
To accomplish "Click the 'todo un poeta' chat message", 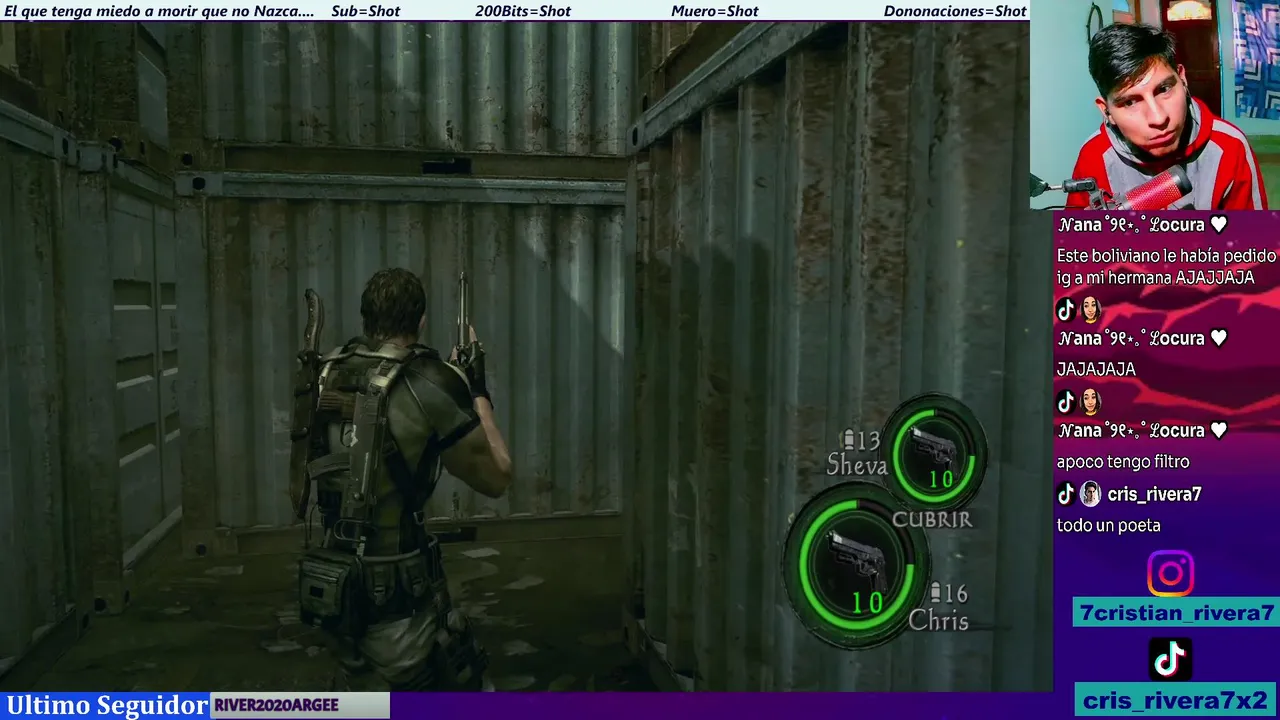I will [x=1108, y=525].
